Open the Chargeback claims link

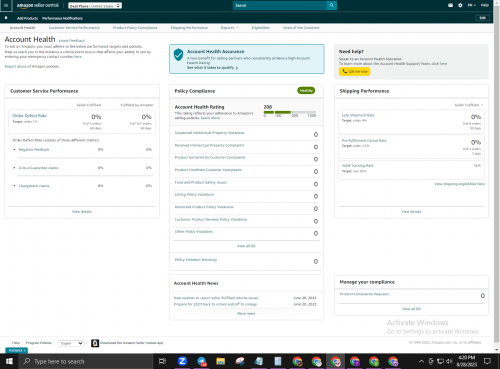click(34, 186)
